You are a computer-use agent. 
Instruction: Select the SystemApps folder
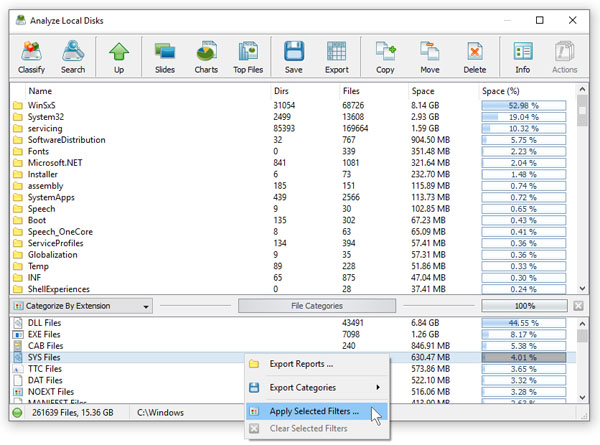[x=293, y=197]
